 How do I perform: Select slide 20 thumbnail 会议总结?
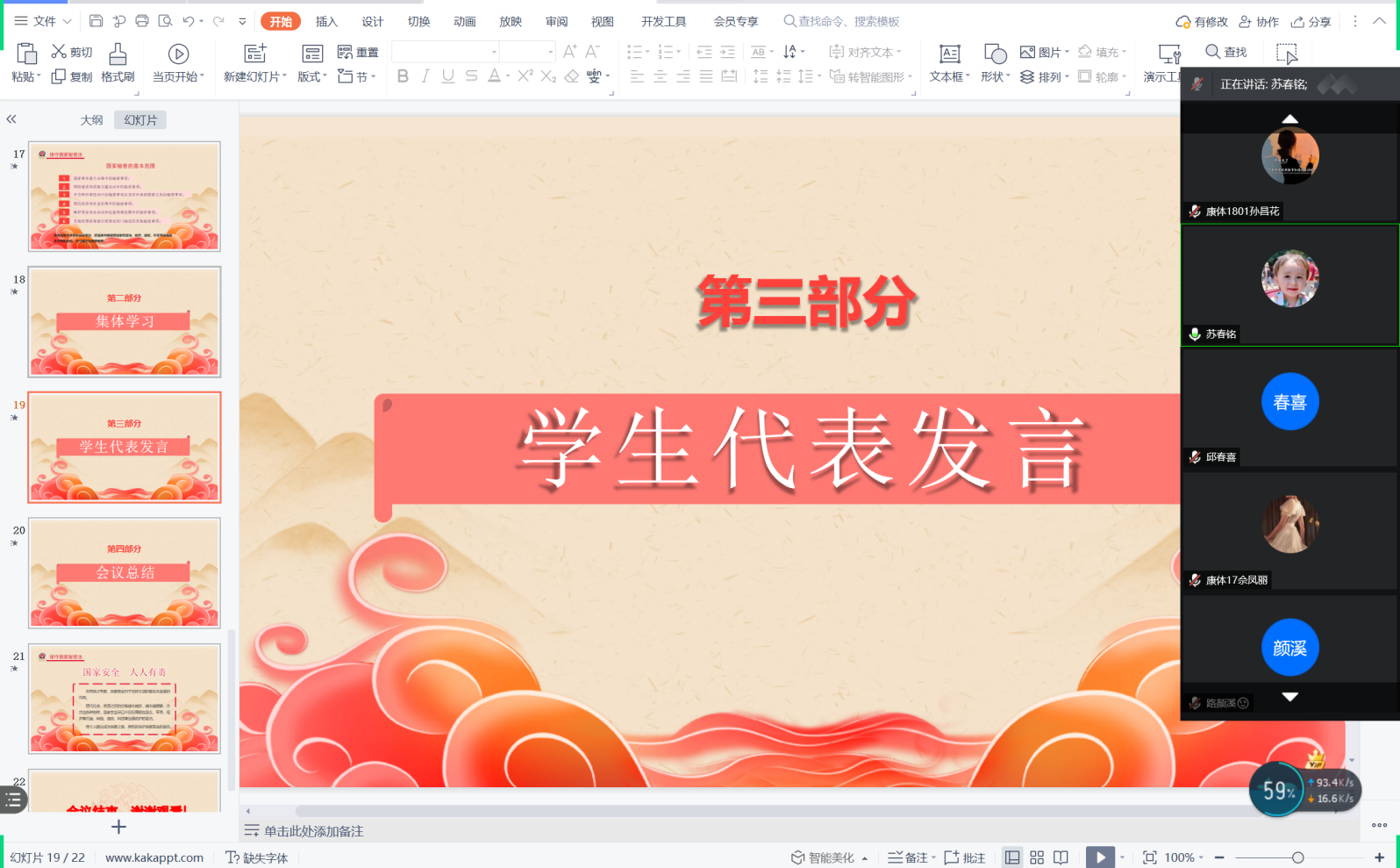(125, 572)
